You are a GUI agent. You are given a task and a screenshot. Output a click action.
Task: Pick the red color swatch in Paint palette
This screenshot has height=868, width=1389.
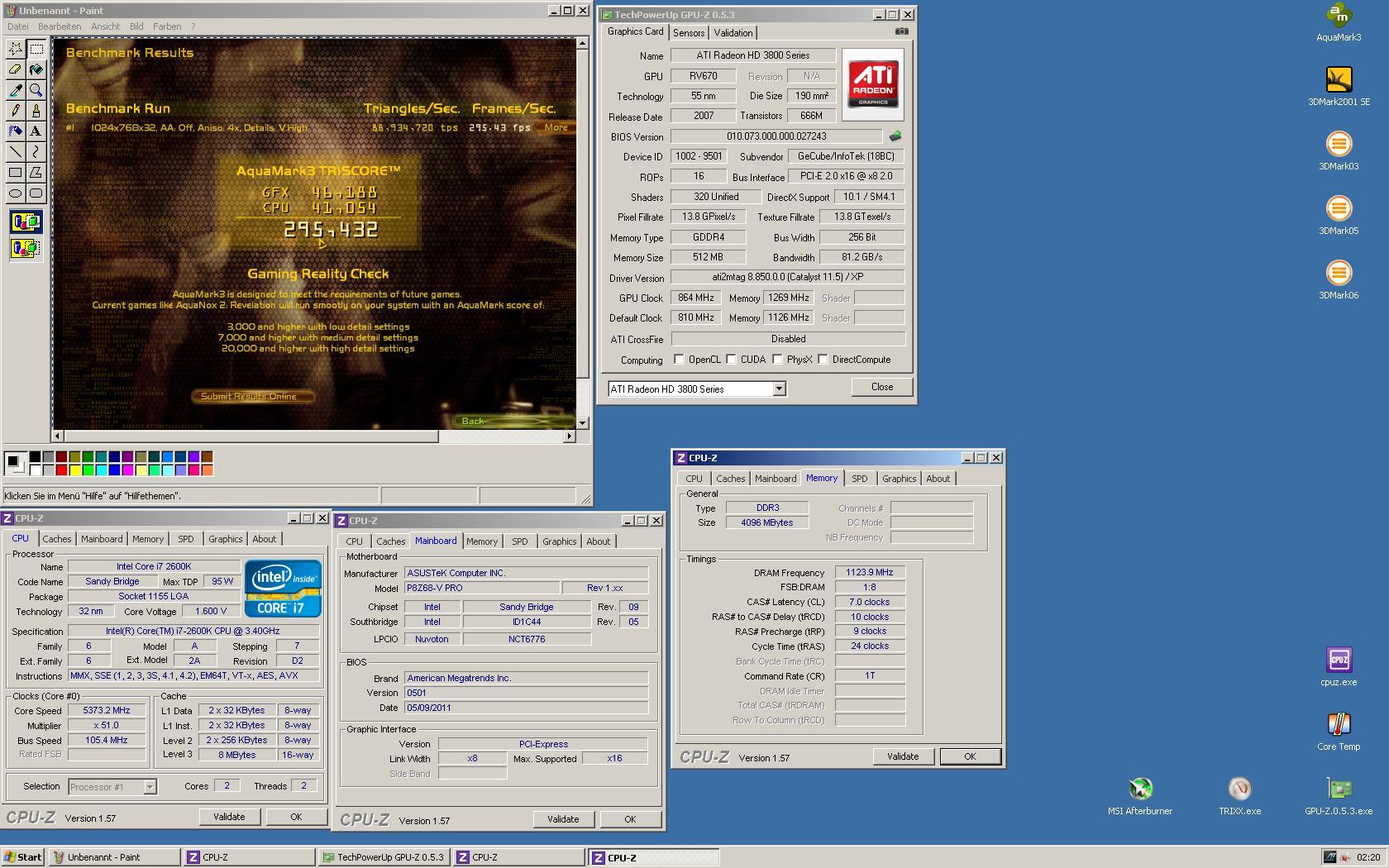coord(61,470)
